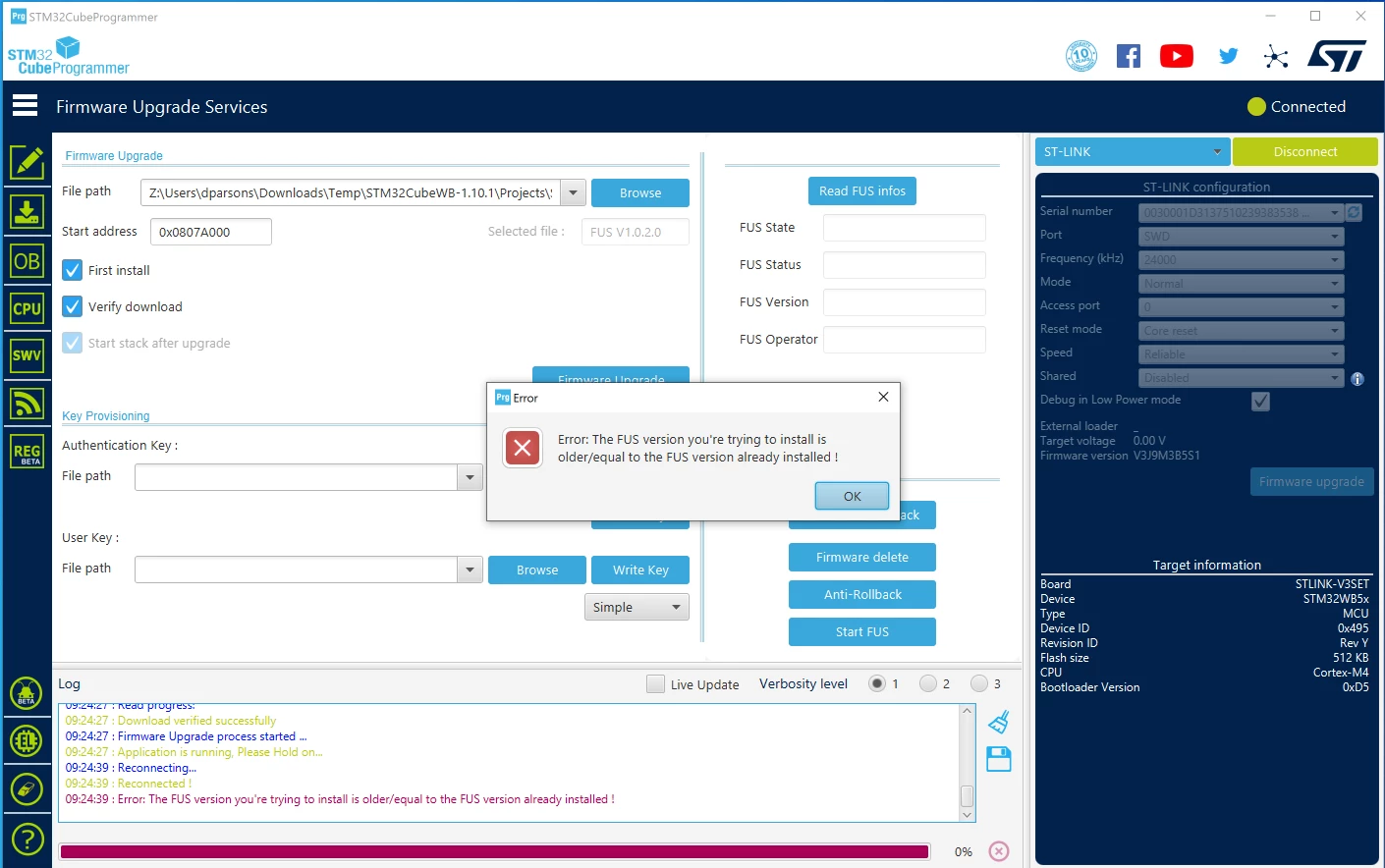The image size is (1385, 868).
Task: Click the Anti-Rollback button
Action: pyautogui.click(x=862, y=594)
